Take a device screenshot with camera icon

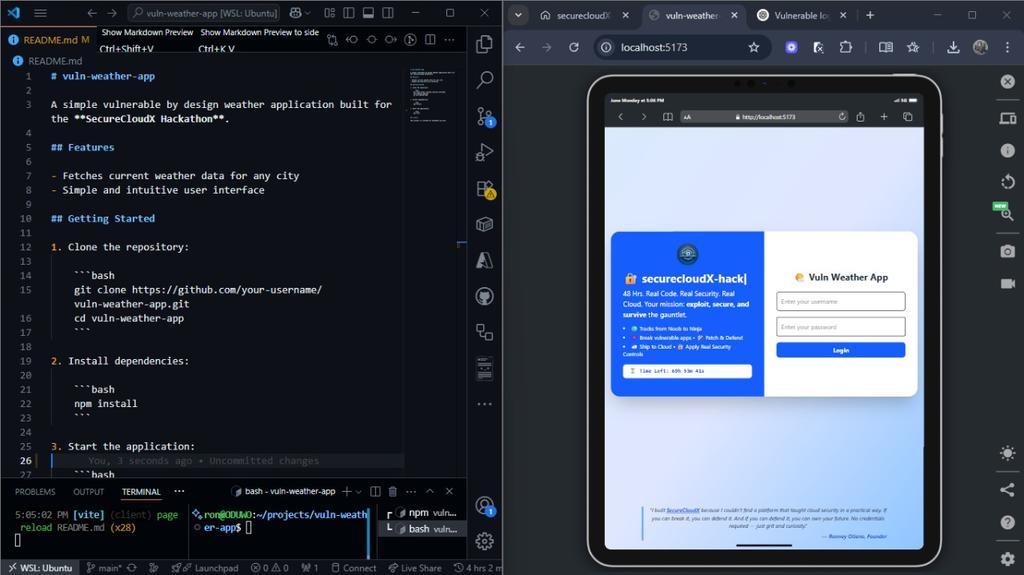(x=1008, y=252)
